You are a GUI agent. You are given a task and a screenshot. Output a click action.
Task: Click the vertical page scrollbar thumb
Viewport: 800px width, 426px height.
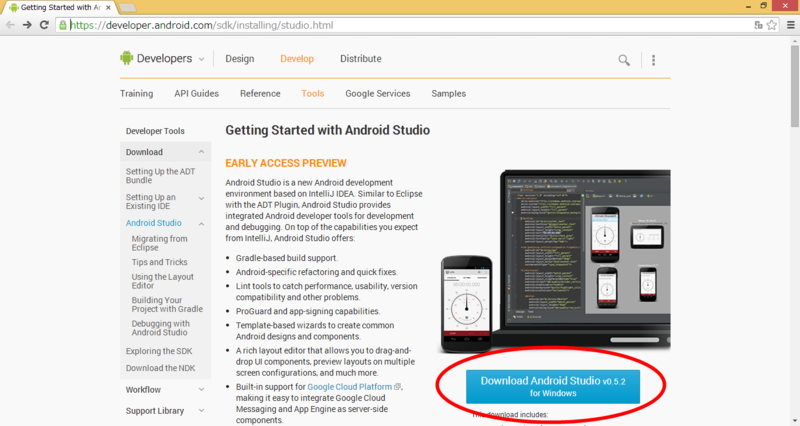795,86
